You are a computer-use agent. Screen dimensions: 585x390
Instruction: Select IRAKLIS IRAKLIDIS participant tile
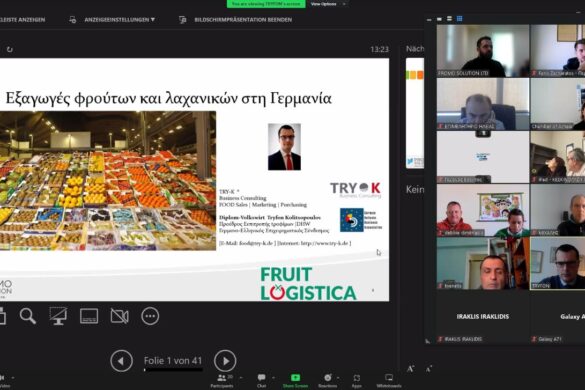click(x=483, y=316)
